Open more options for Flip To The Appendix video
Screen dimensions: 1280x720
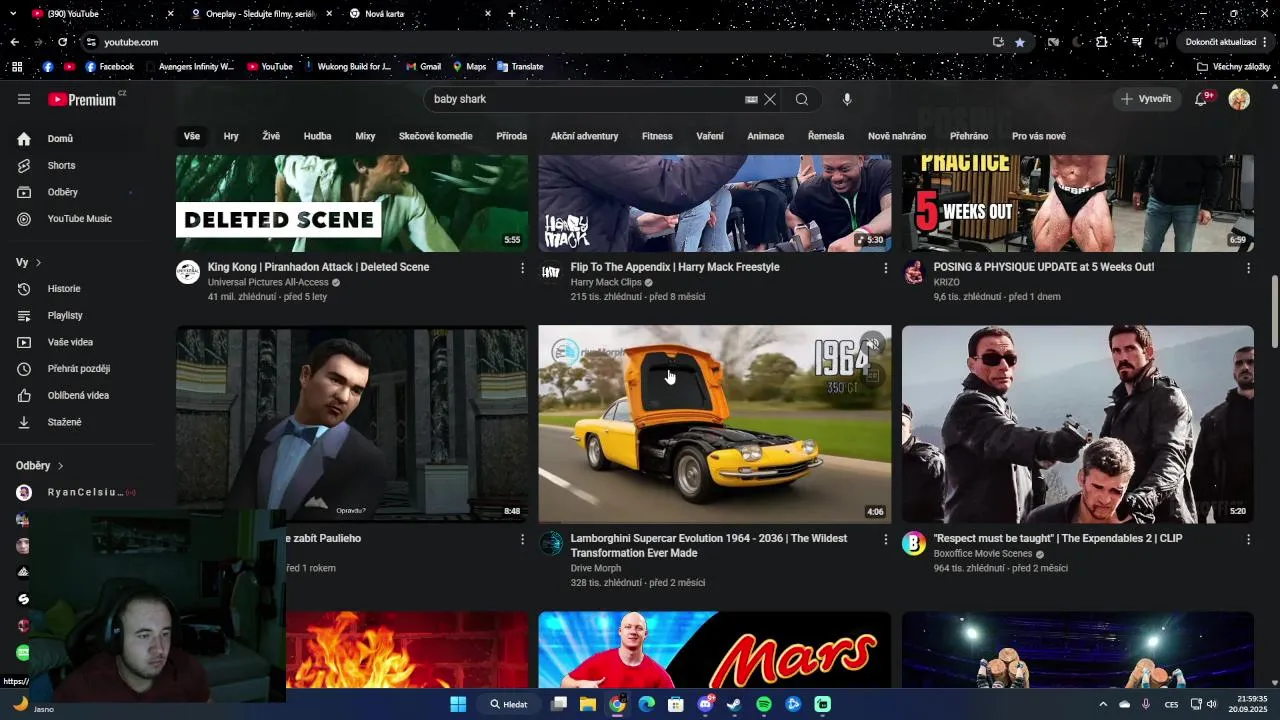pyautogui.click(x=885, y=268)
